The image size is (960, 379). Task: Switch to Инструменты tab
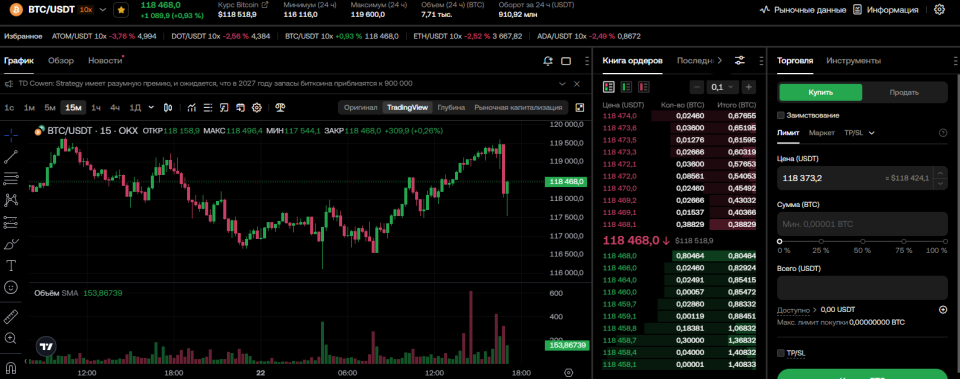click(x=853, y=61)
